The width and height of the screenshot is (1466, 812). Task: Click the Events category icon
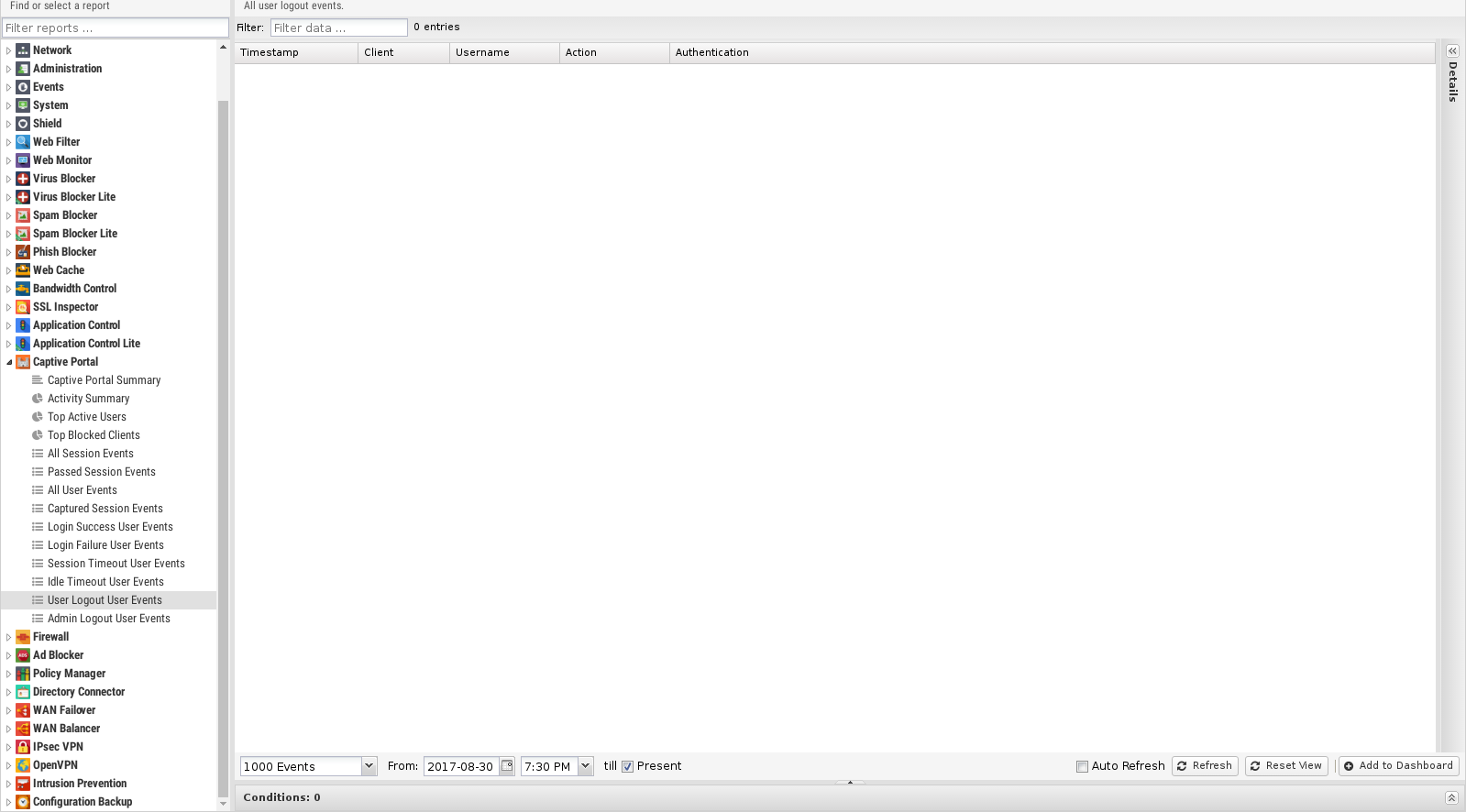coord(23,87)
